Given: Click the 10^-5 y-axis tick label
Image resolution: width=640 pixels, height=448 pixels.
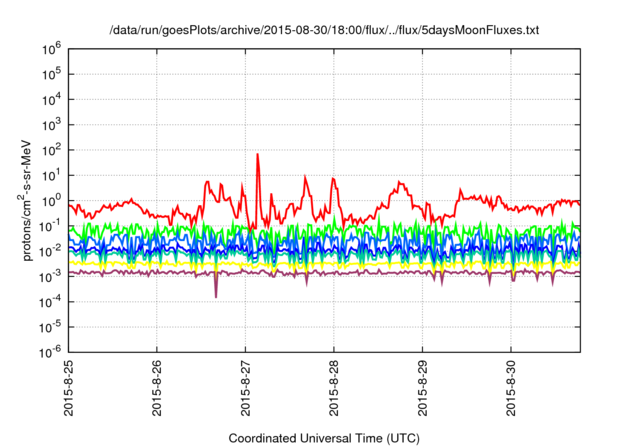Looking at the screenshot, I should [51, 328].
